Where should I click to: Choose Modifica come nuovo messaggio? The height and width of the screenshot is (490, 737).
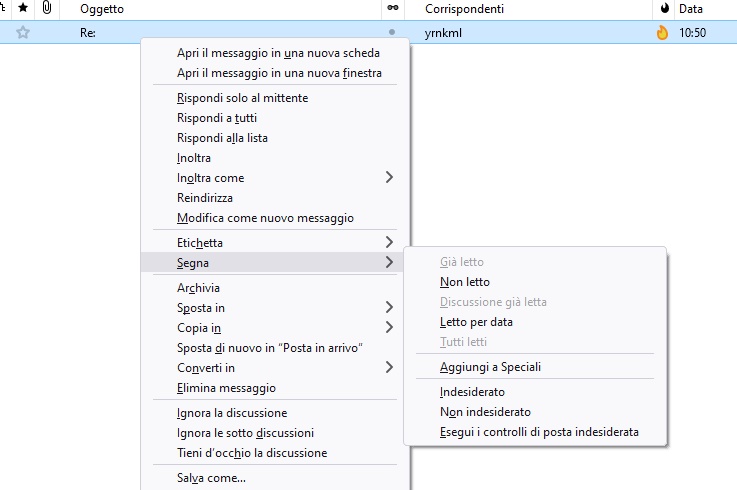[275, 218]
